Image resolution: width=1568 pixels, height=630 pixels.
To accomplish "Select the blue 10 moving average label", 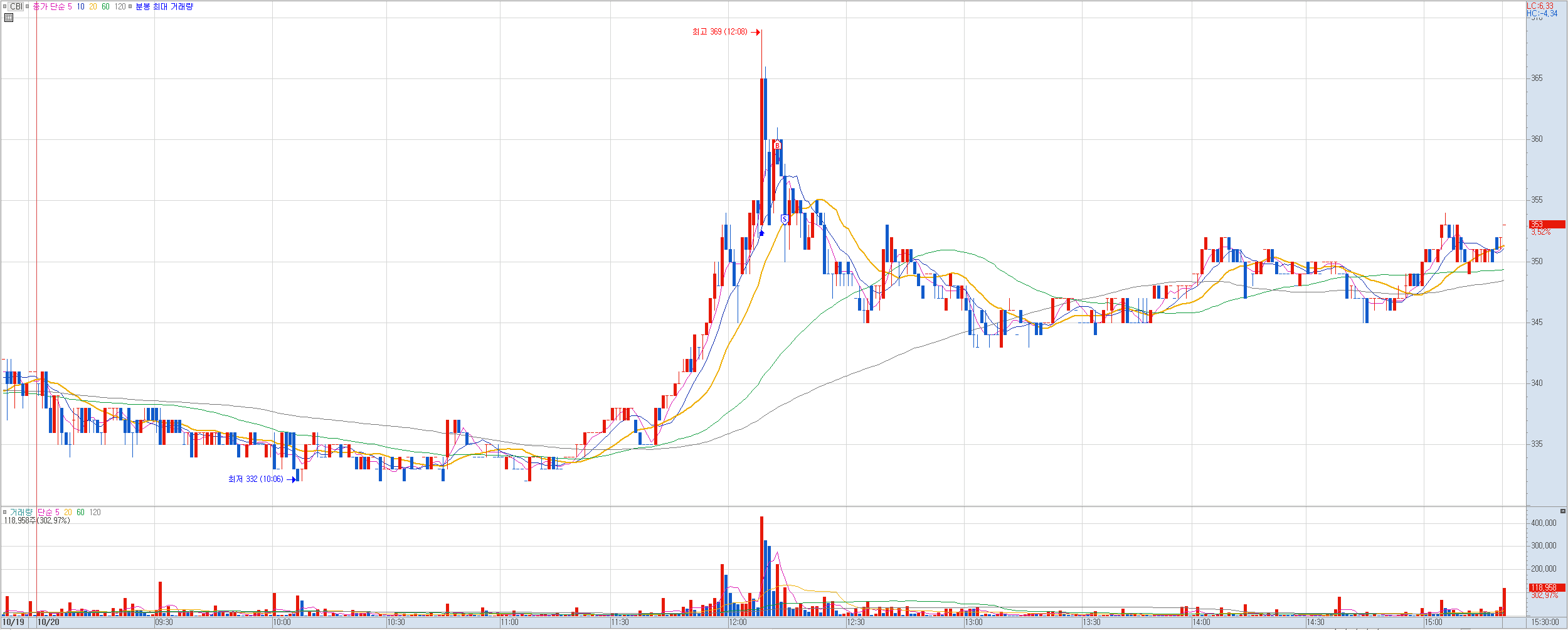I will point(80,7).
